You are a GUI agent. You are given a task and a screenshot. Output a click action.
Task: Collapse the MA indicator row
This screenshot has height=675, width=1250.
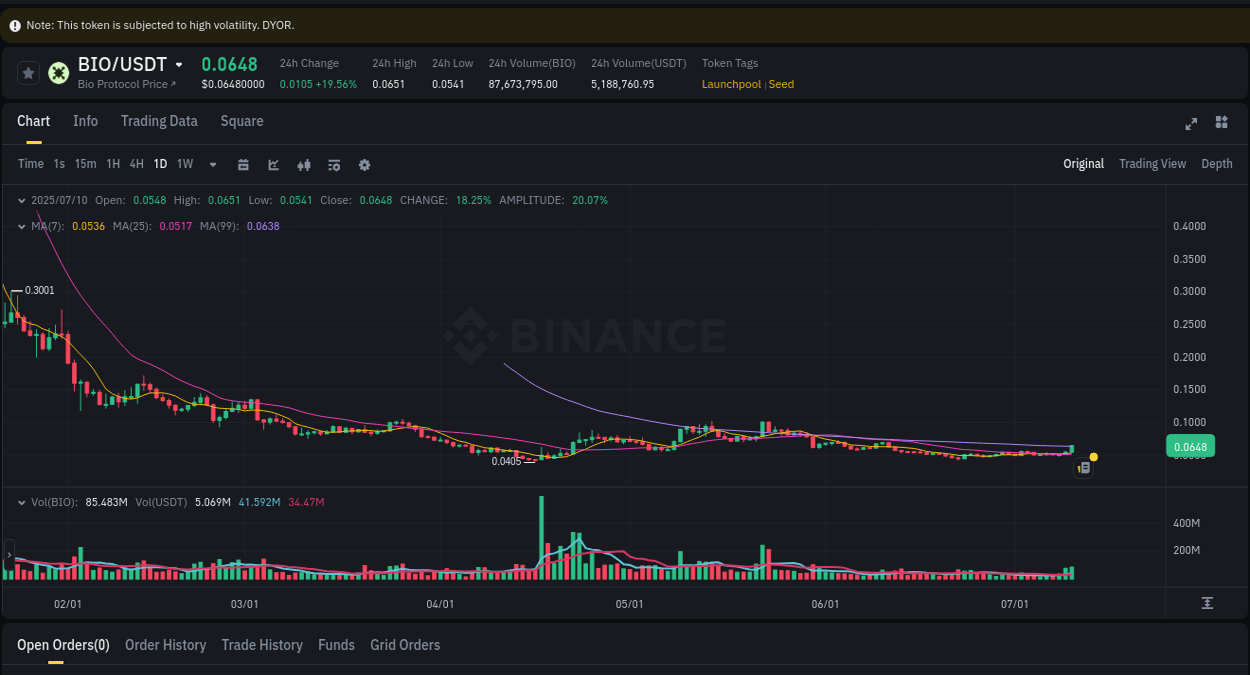(21, 227)
